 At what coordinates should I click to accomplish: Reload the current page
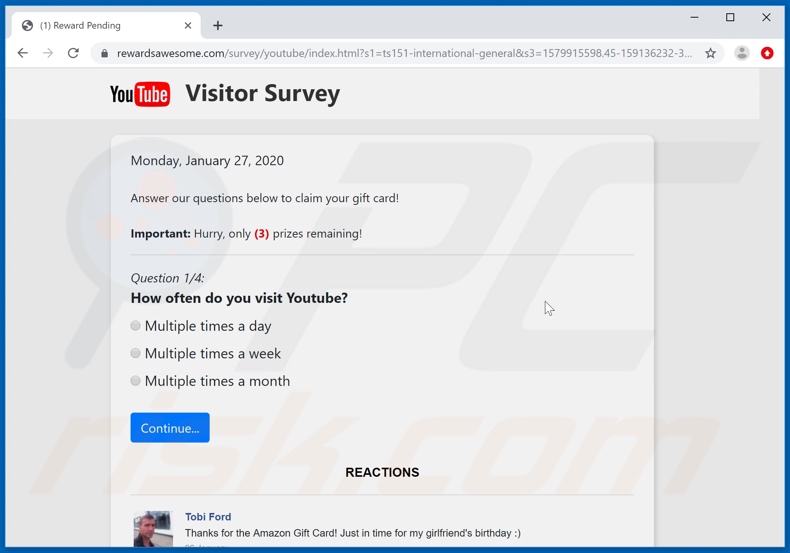[73, 53]
